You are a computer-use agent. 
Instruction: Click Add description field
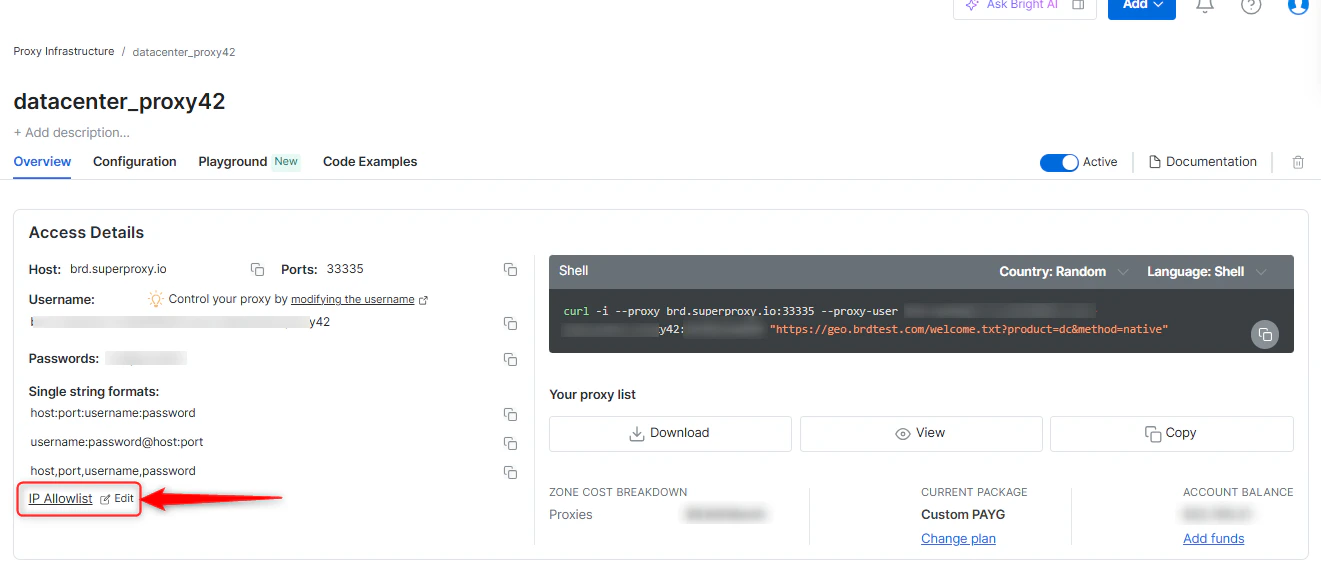(x=72, y=132)
